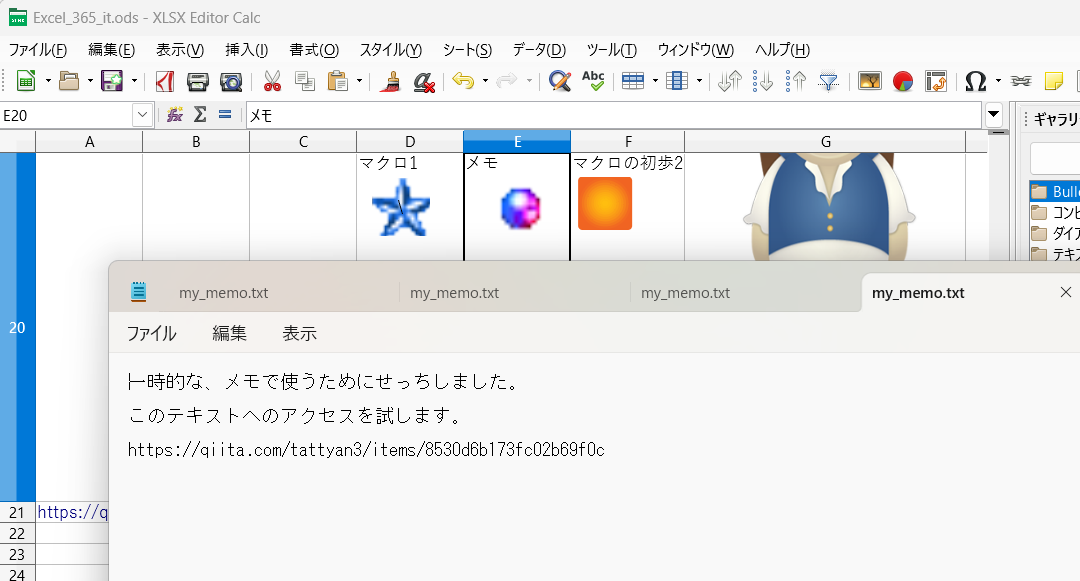Open print preview
1080x581 pixels.
tap(231, 82)
